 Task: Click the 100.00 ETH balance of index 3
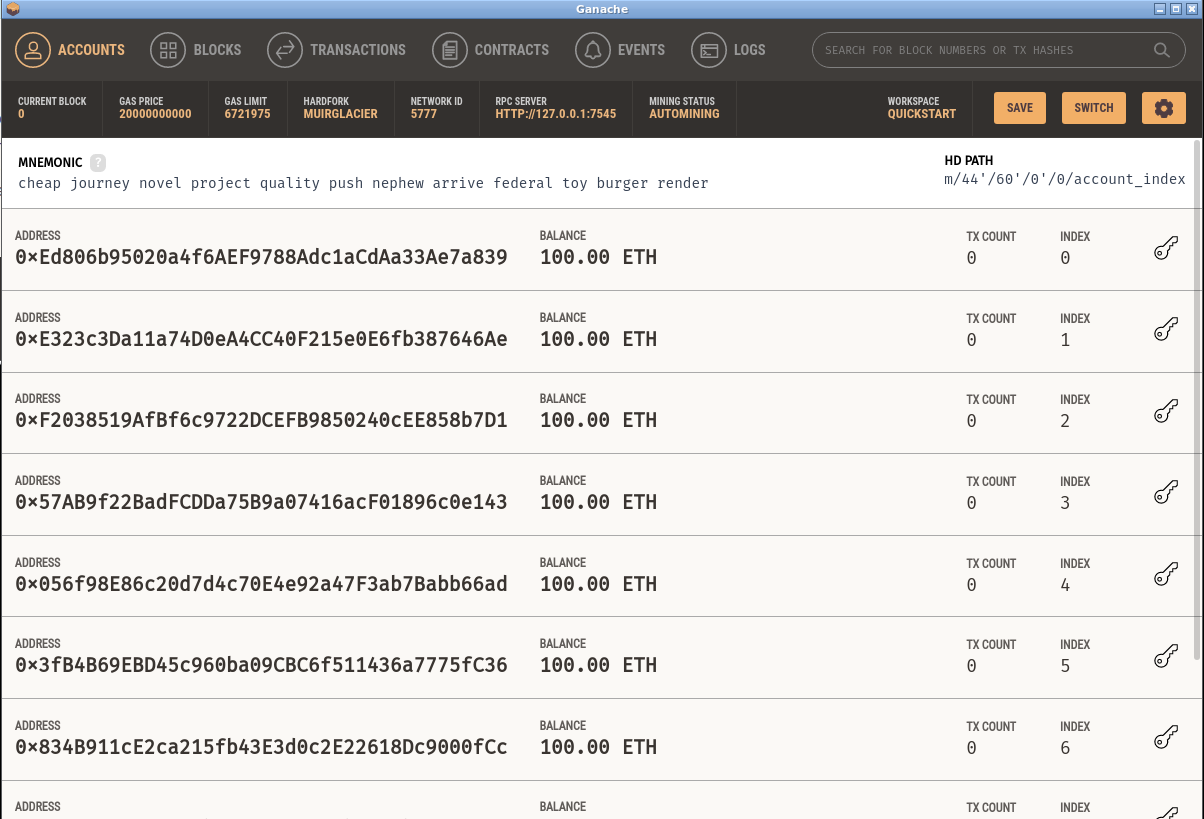tap(598, 503)
